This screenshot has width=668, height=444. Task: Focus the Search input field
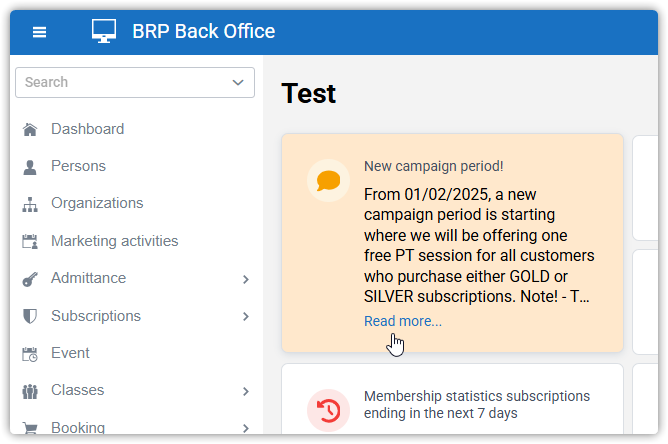120,82
